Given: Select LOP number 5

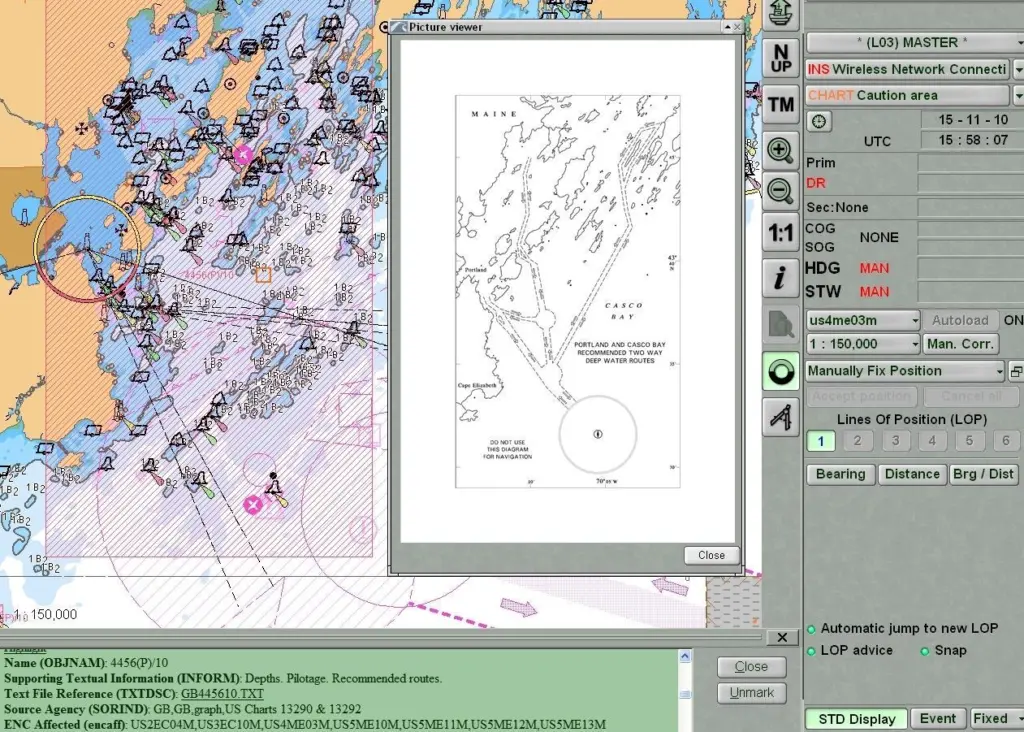Looking at the screenshot, I should point(969,441).
